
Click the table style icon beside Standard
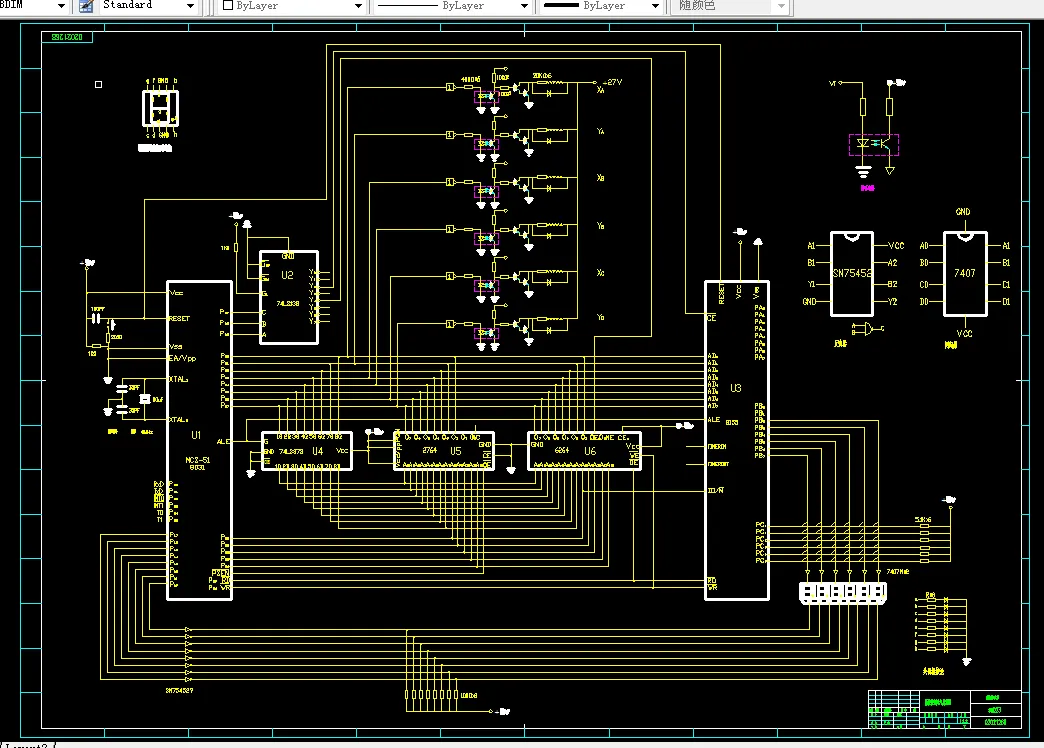click(x=87, y=6)
